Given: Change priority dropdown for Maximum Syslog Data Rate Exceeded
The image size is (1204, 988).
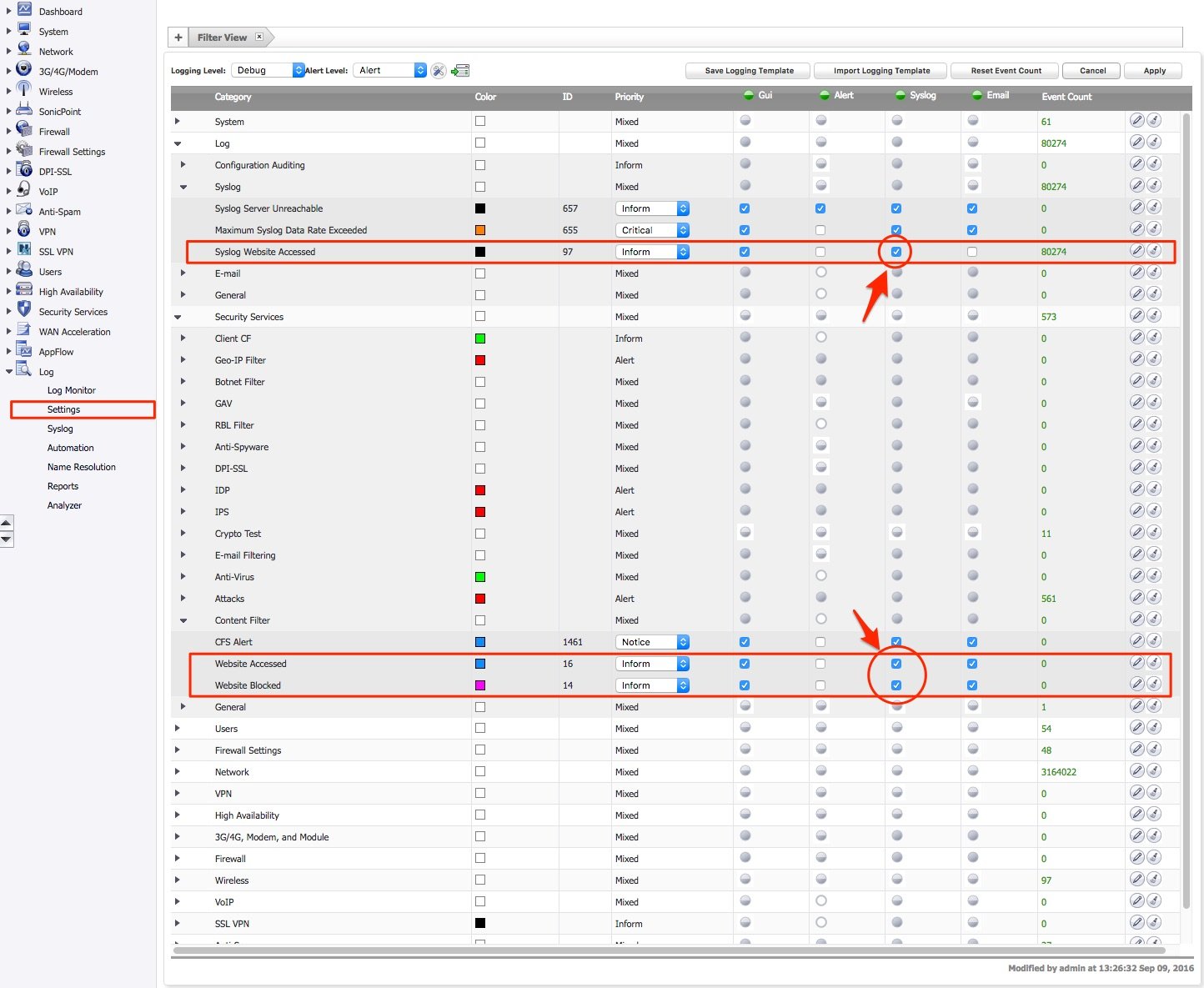Looking at the screenshot, I should point(652,230).
